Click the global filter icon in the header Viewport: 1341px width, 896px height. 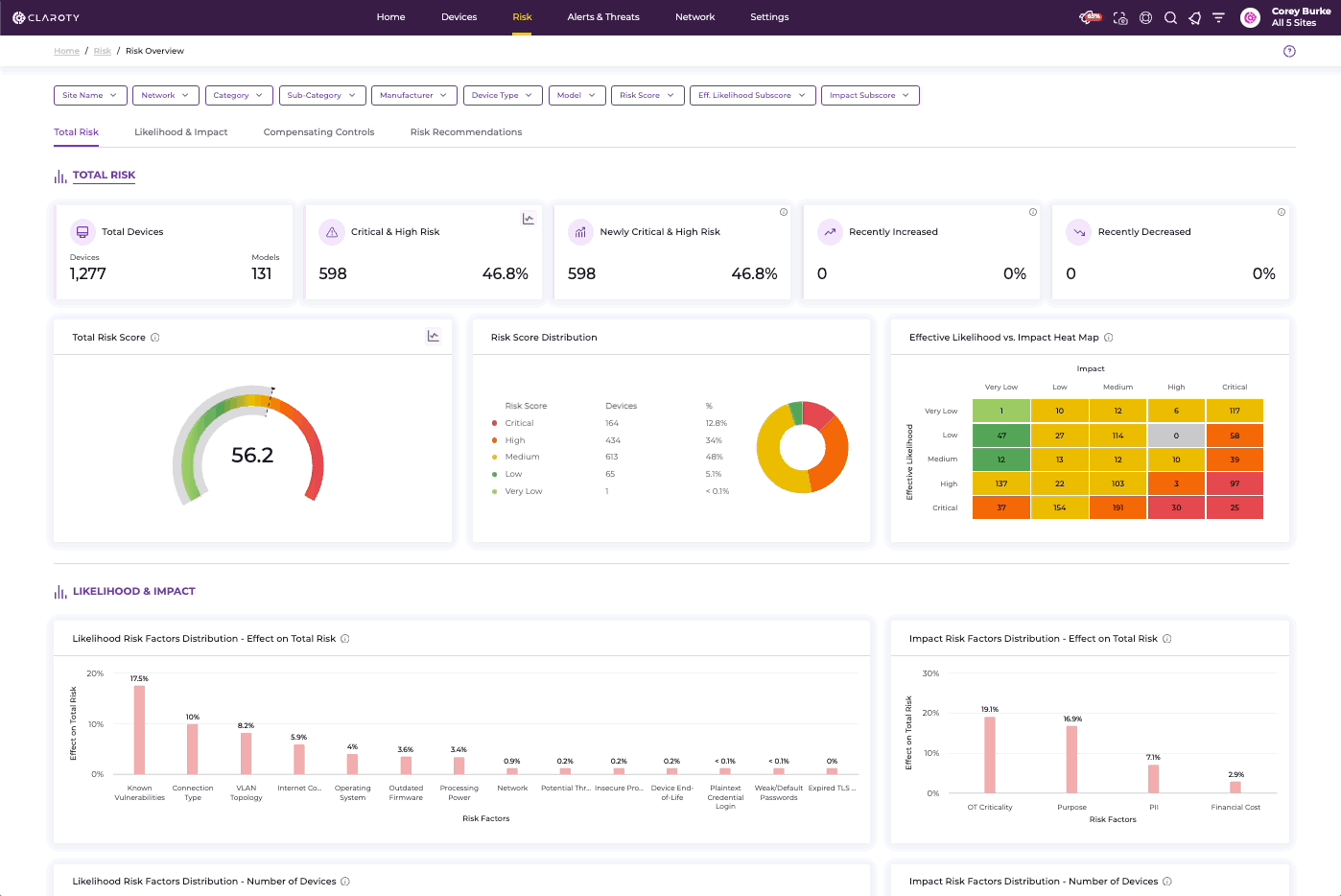click(x=1218, y=17)
